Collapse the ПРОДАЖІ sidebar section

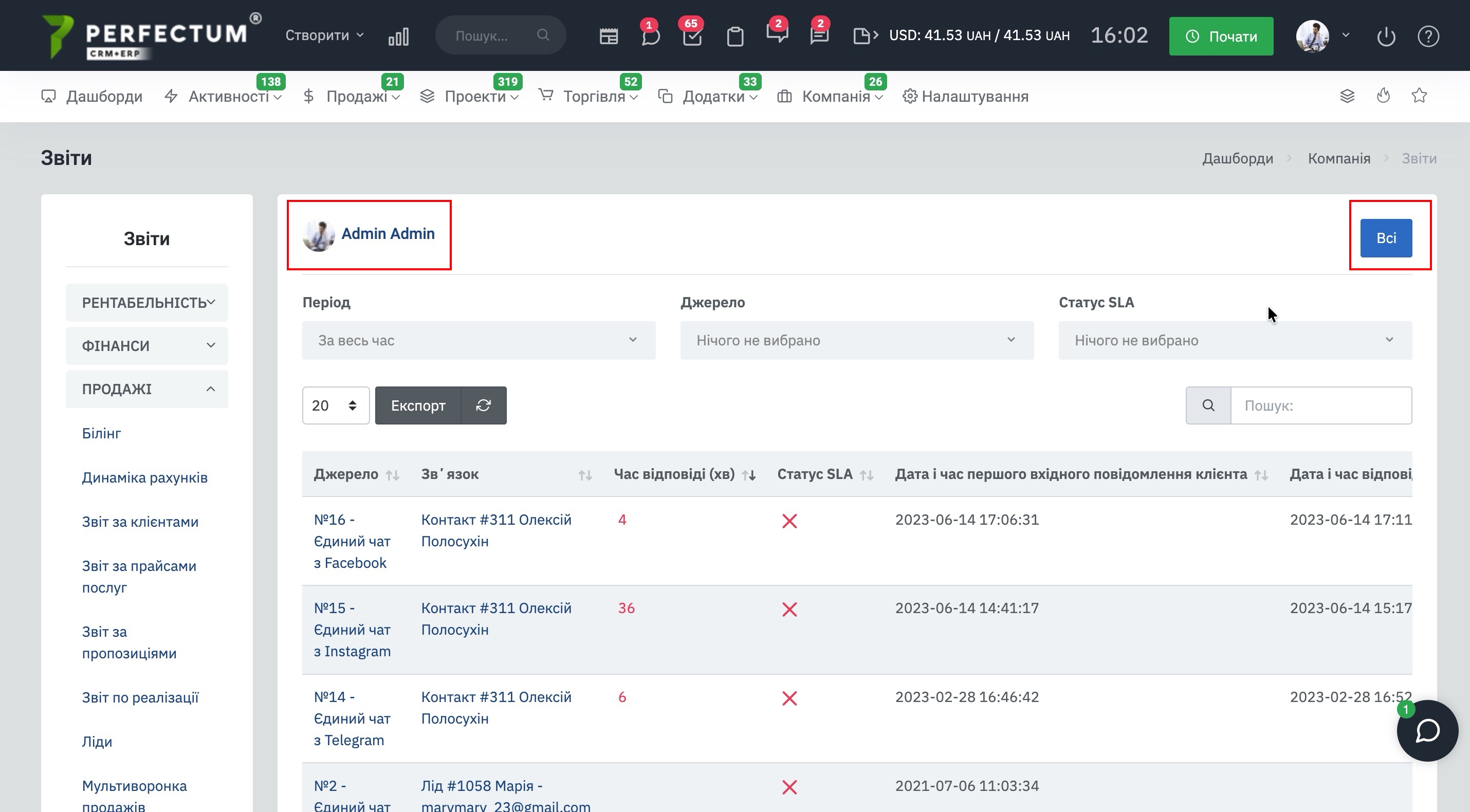[146, 389]
